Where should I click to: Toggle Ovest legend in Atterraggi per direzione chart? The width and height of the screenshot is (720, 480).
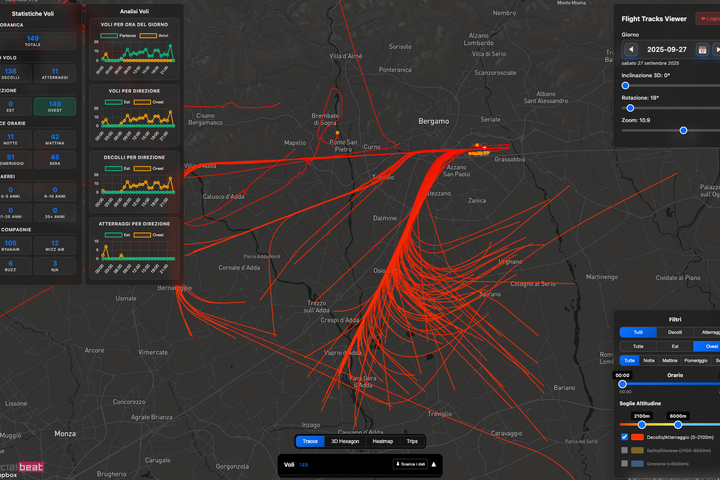149,235
